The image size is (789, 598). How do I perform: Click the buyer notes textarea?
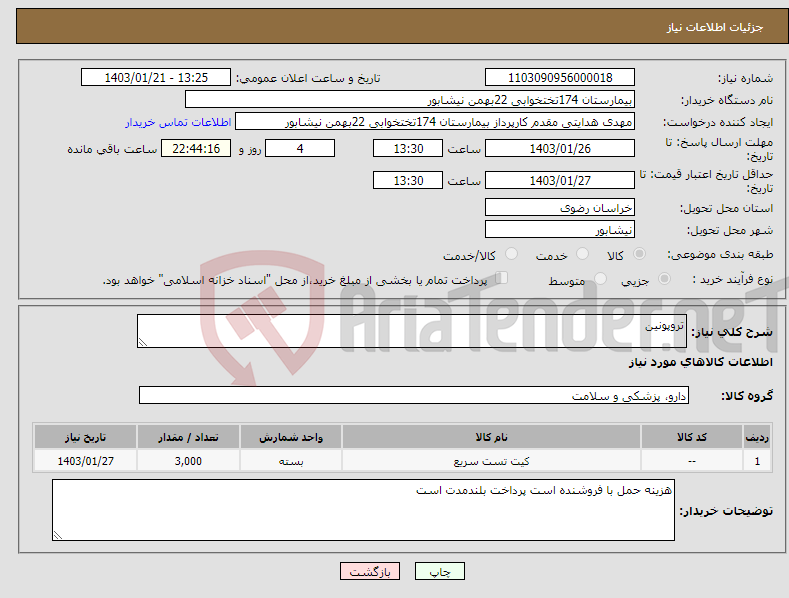[x=363, y=510]
